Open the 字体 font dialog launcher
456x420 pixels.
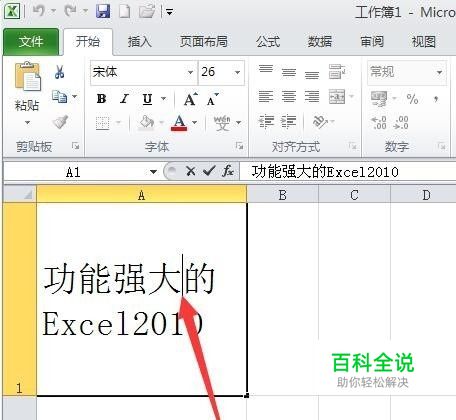239,146
